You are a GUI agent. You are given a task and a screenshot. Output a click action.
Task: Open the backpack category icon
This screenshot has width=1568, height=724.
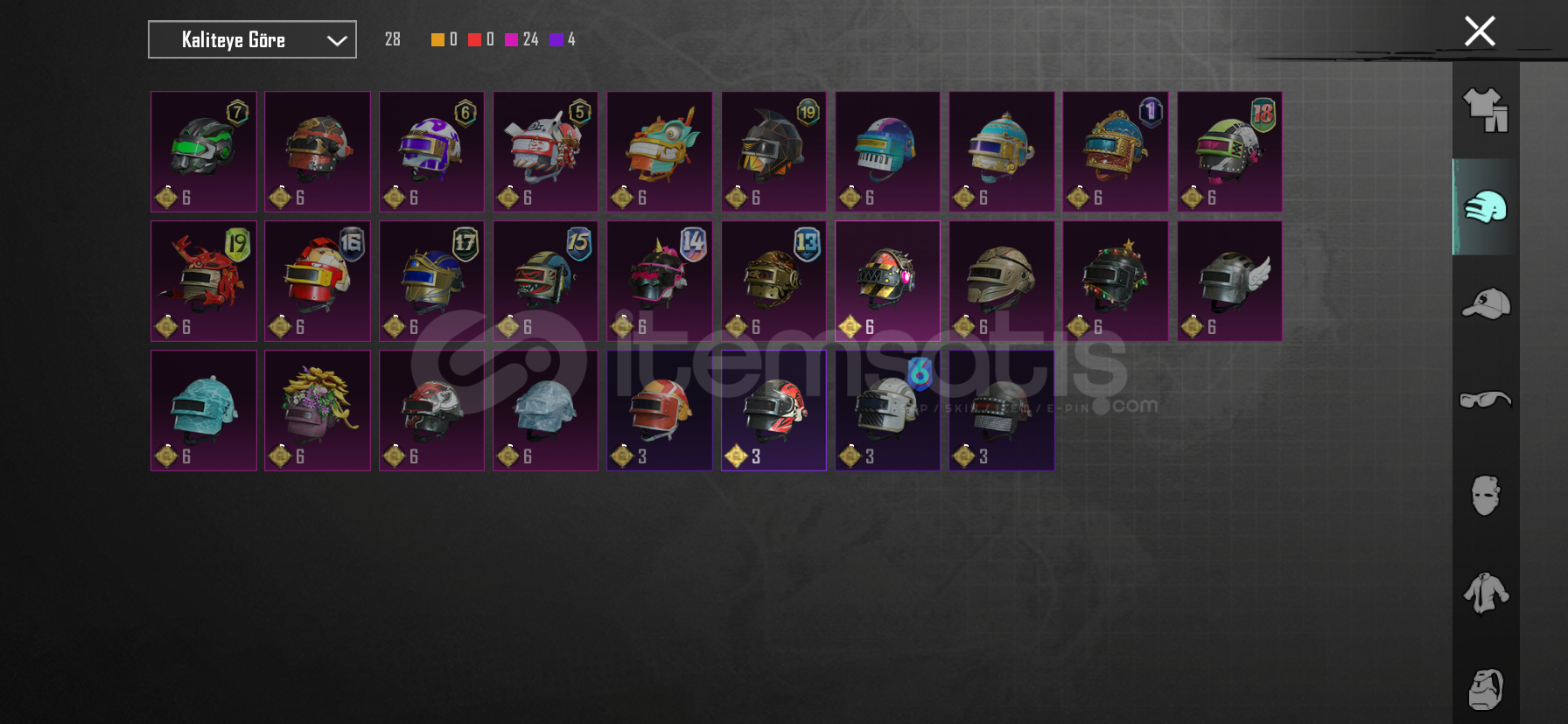[x=1486, y=689]
